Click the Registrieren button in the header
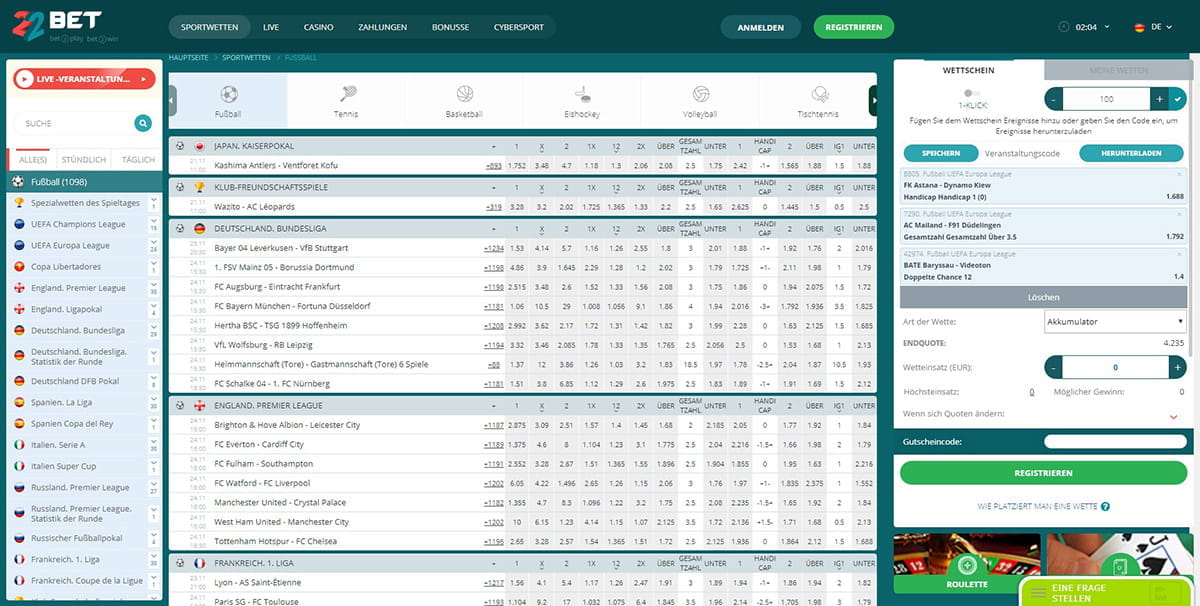Viewport: 1200px width, 606px height. [x=853, y=27]
